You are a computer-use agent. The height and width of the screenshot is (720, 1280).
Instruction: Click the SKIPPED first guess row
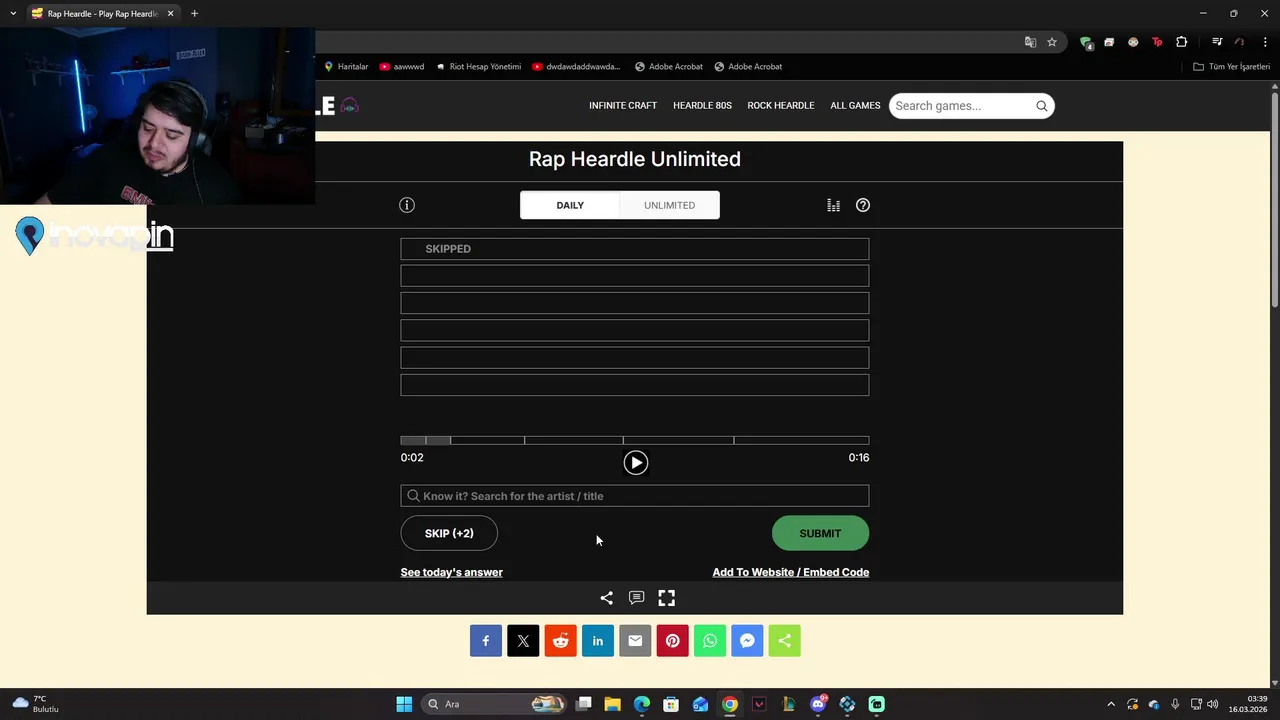tap(635, 249)
